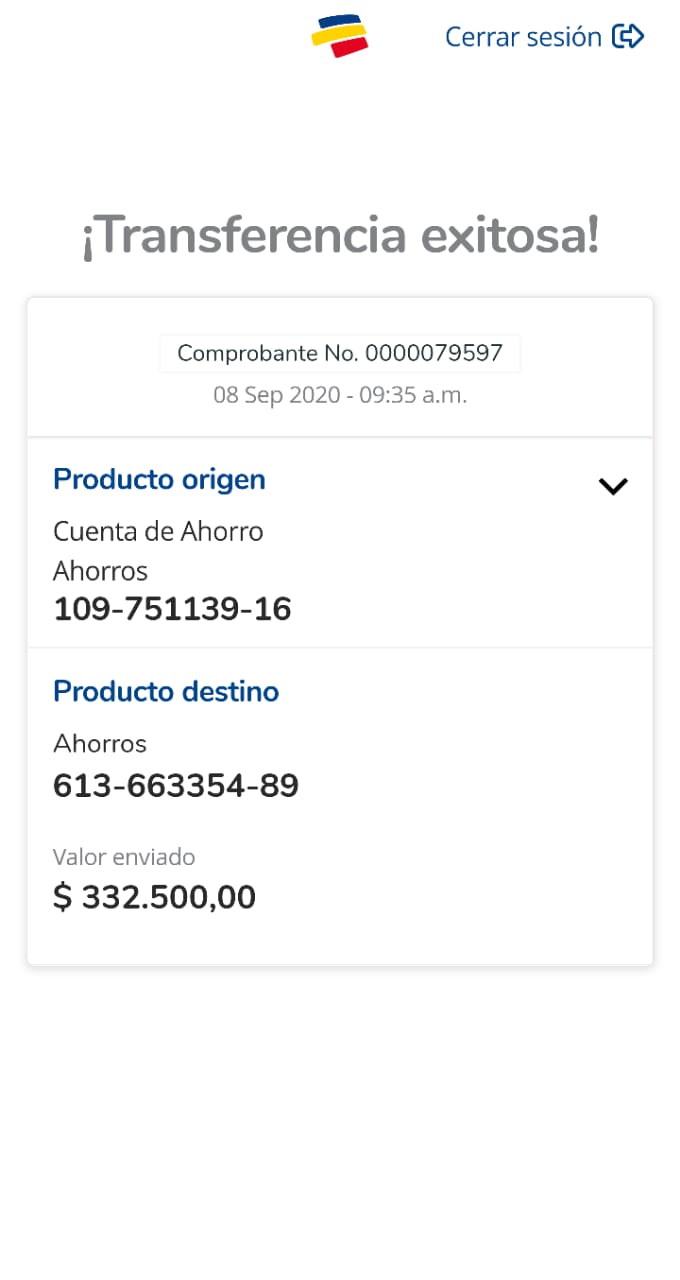Image resolution: width=680 pixels, height=1280 pixels.
Task: Click the Producto destino heading
Action: pyautogui.click(x=166, y=692)
